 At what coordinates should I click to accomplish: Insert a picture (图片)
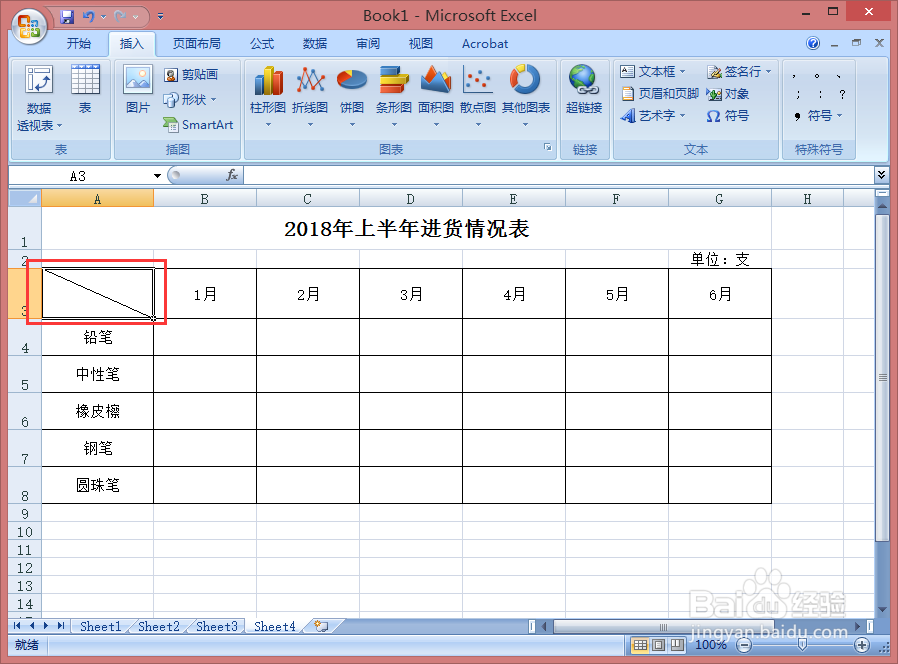137,89
